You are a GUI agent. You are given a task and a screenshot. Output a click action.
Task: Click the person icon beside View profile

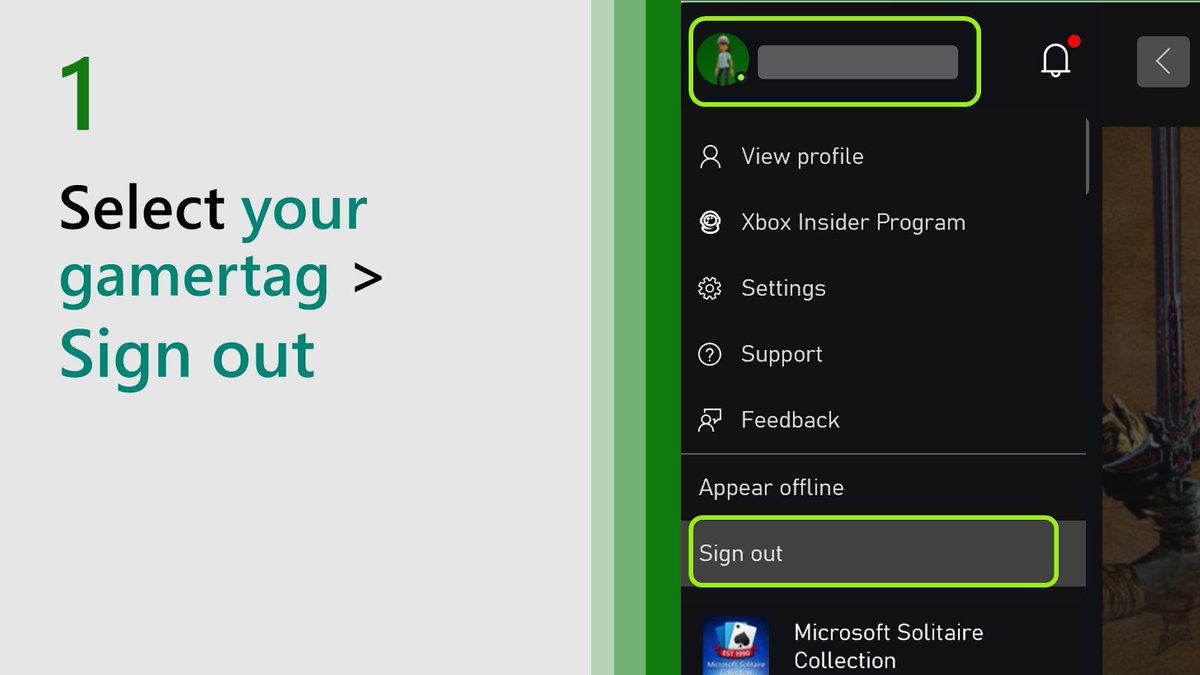click(x=710, y=156)
